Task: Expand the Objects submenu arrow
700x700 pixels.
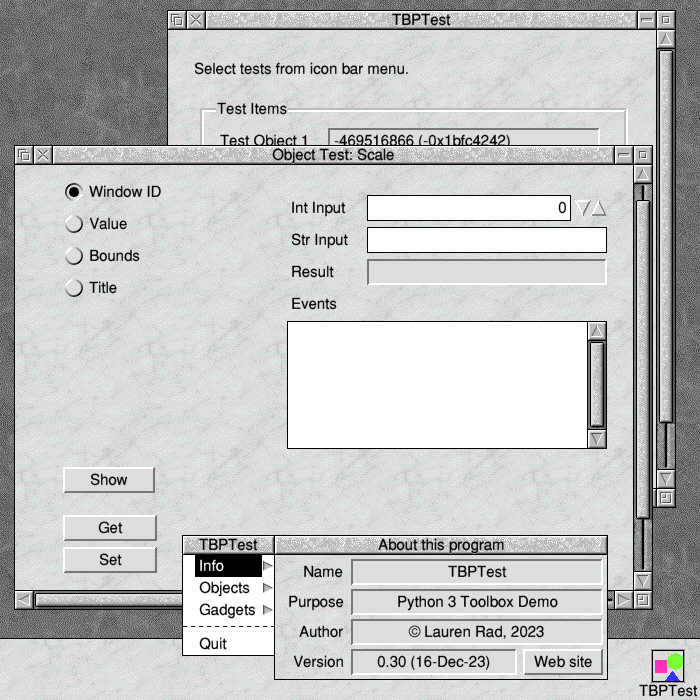Action: coord(267,588)
